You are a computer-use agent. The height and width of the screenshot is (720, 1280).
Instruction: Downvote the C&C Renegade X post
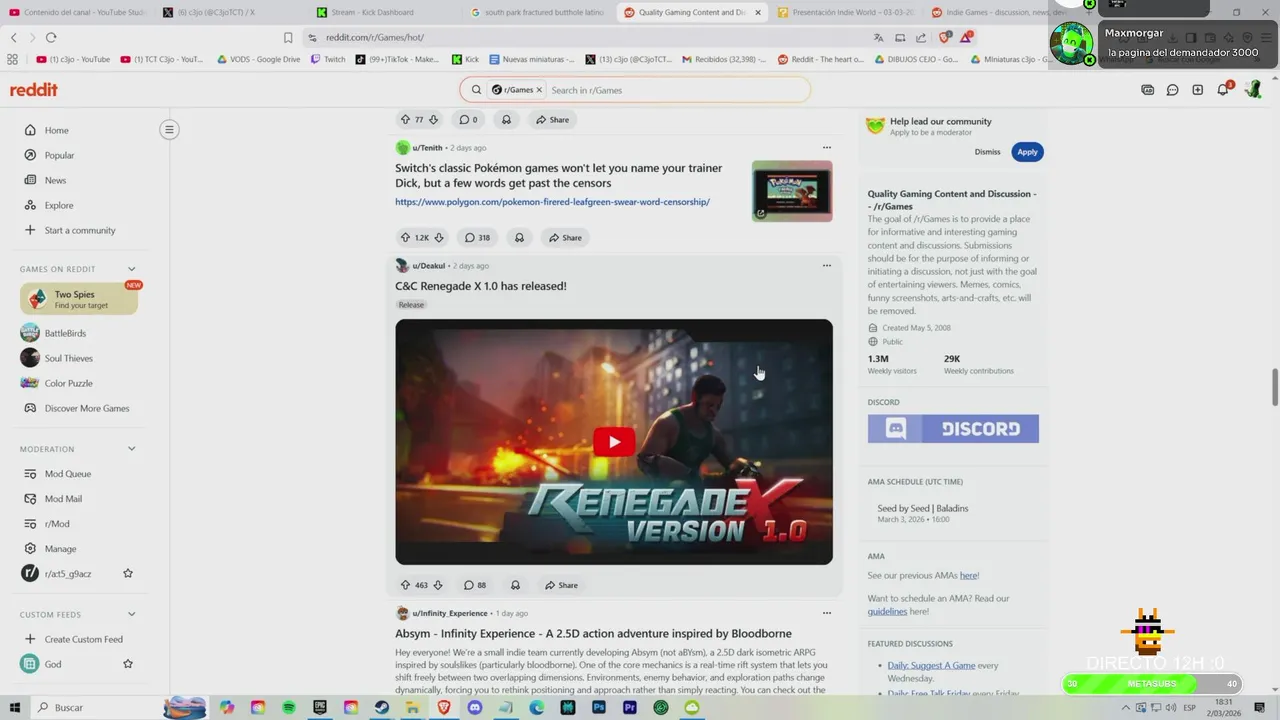[x=437, y=585]
